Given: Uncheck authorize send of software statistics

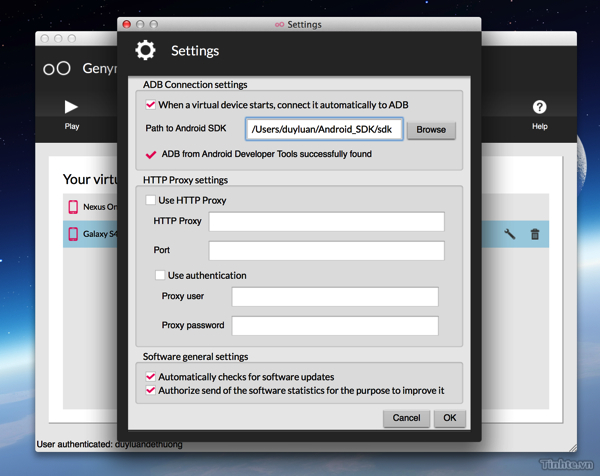Looking at the screenshot, I should tap(151, 390).
